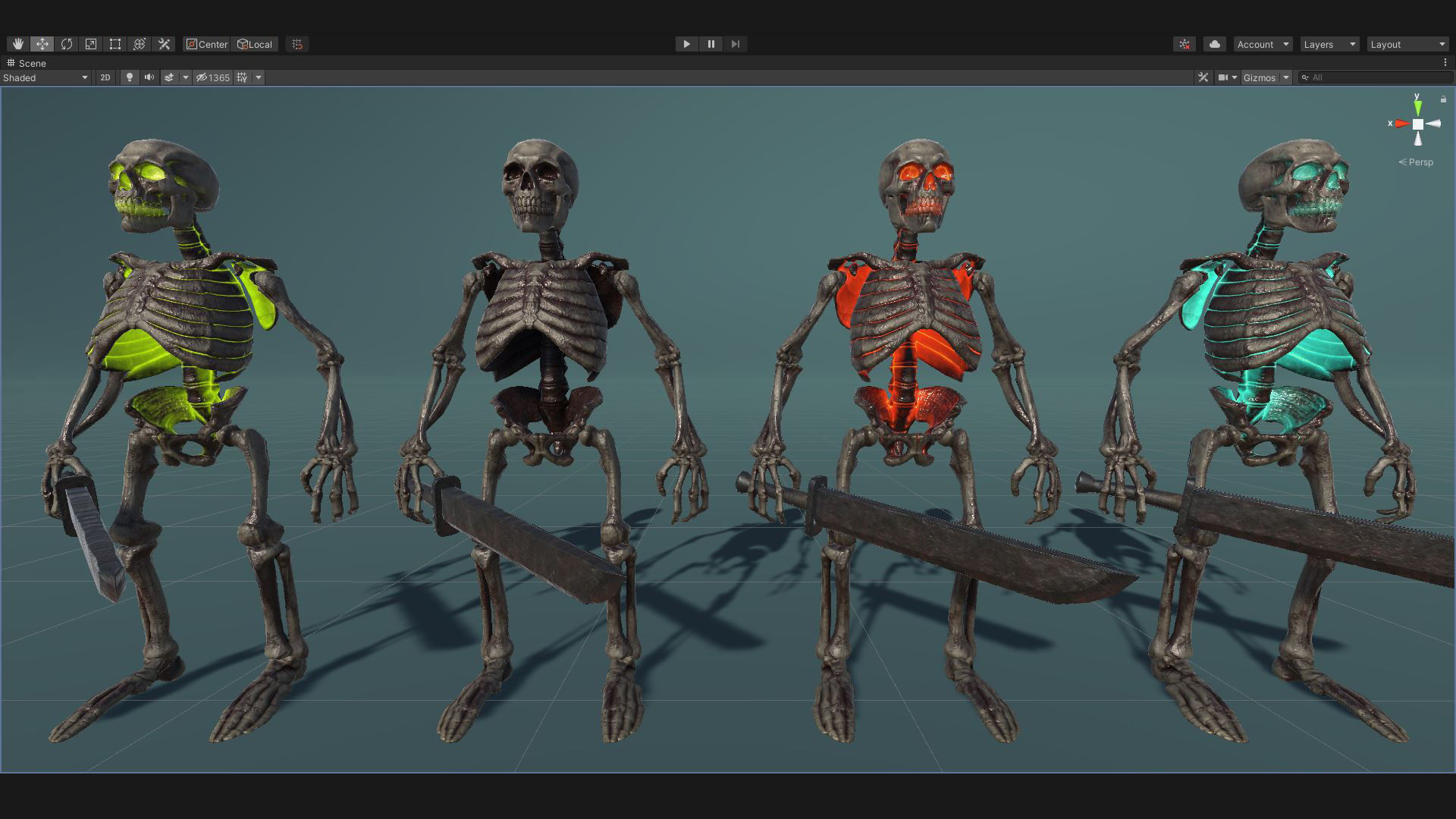This screenshot has height=819, width=1456.
Task: Open Collab services icon
Action: 1185,44
